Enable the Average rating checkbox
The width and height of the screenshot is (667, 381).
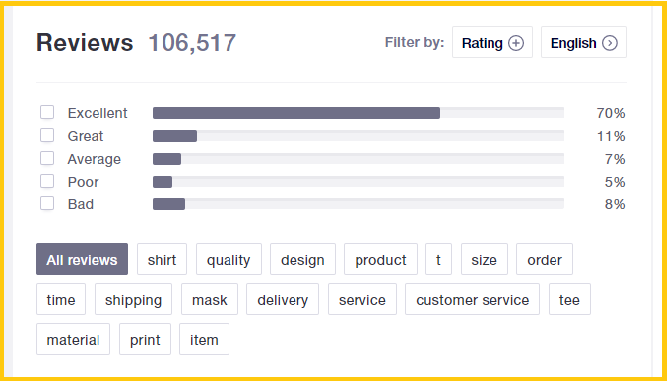[x=47, y=159]
